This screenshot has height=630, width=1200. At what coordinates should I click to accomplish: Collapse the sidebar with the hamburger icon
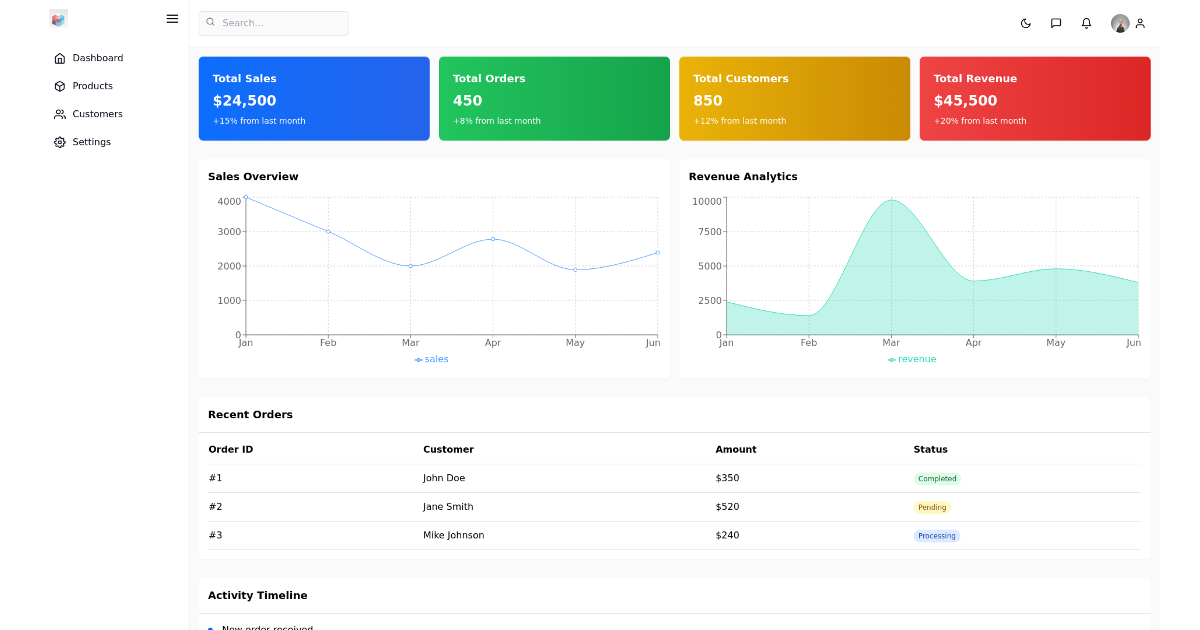[172, 18]
